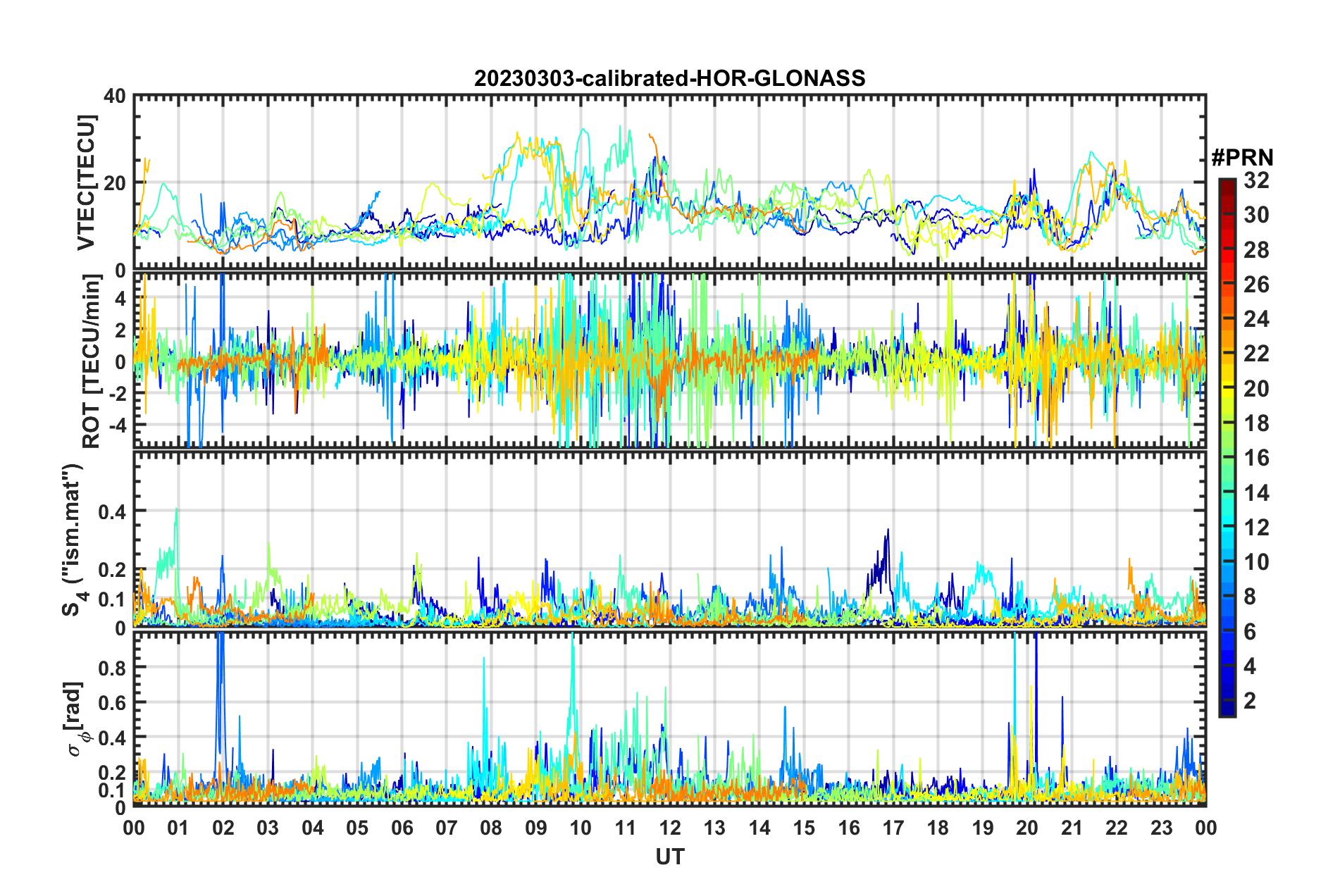Pick colorbar tick label 10
Image resolution: width=1340 pixels, height=896 pixels.
[1256, 562]
